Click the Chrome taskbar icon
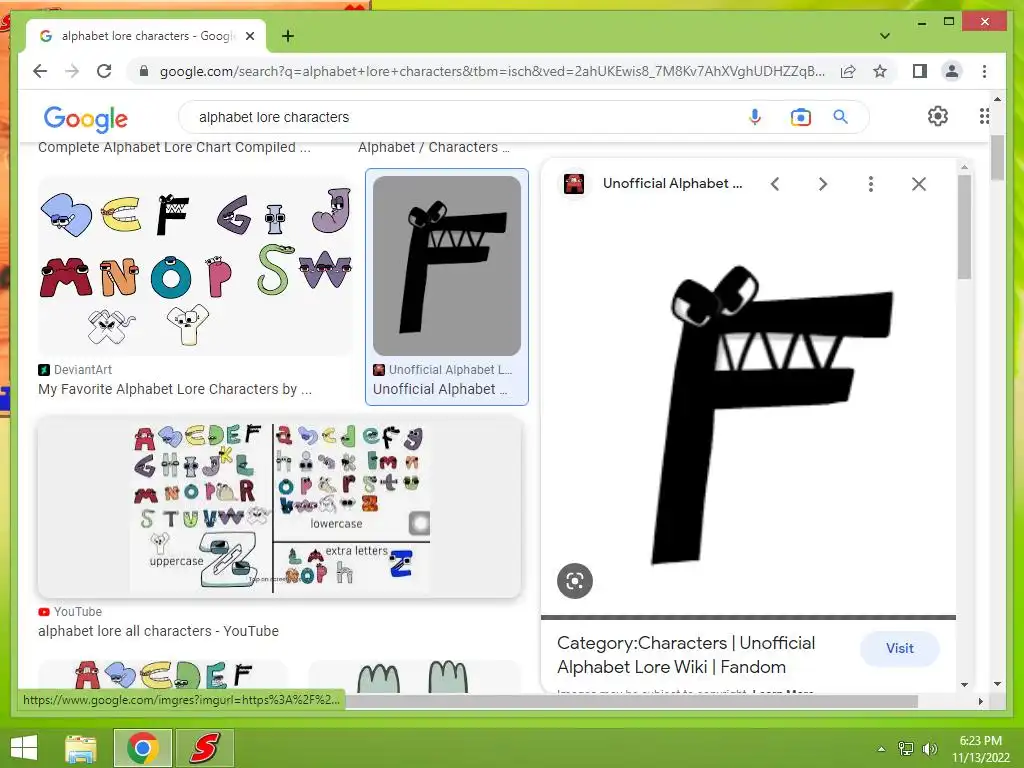Screen dimensions: 1024x768 (x=143, y=748)
